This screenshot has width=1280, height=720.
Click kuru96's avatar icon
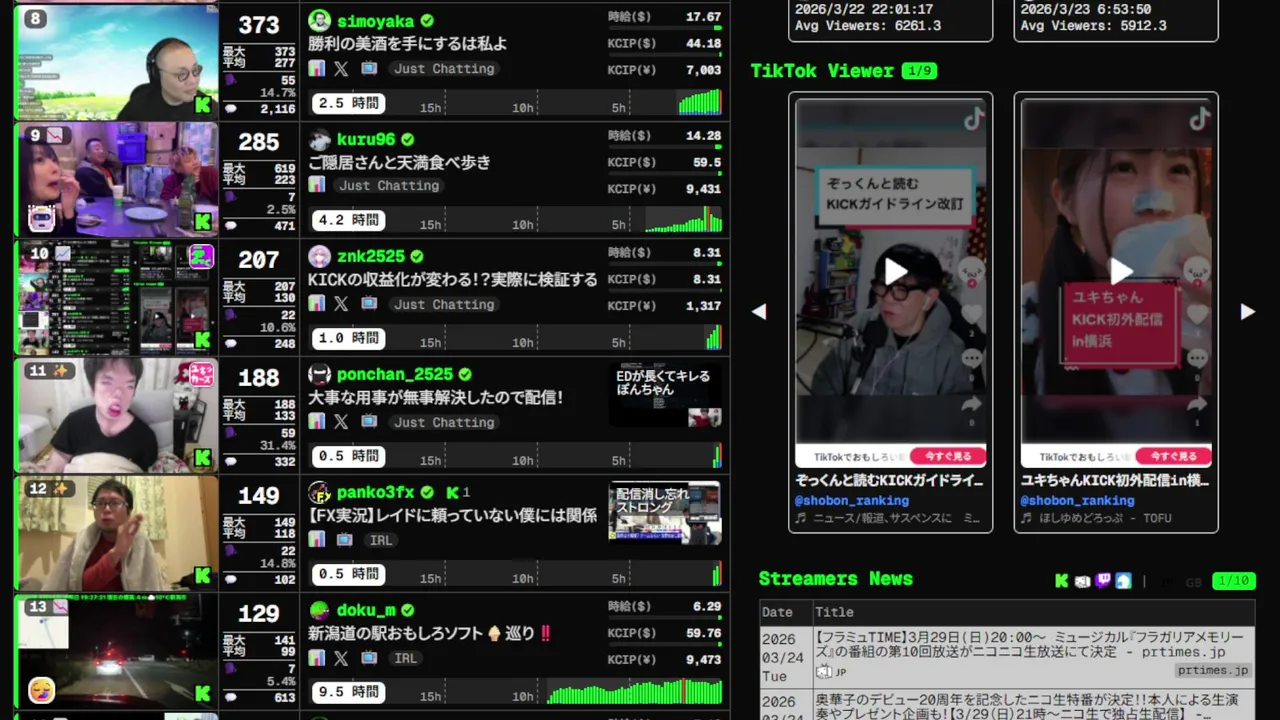tap(319, 139)
